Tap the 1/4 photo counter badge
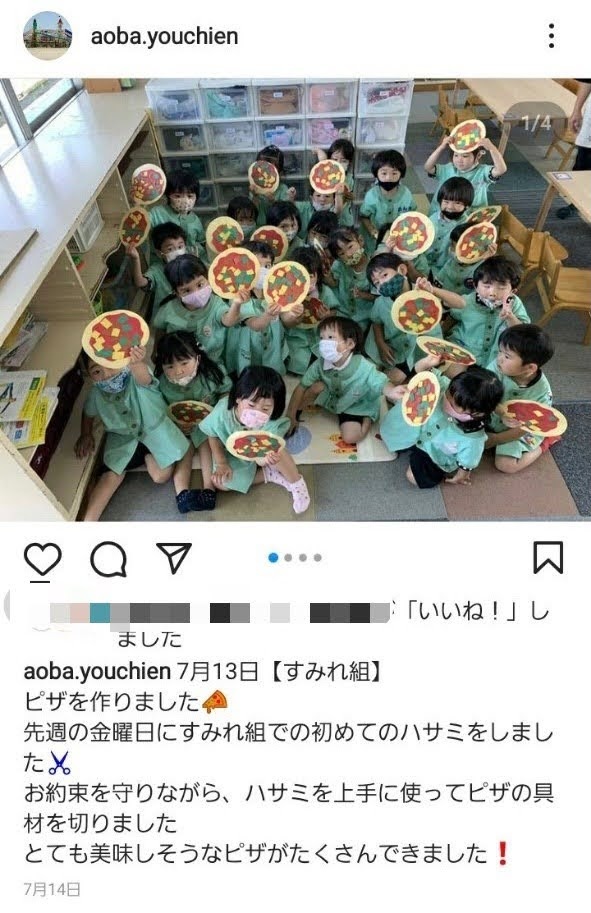Image resolution: width=591 pixels, height=913 pixels. pyautogui.click(x=535, y=123)
